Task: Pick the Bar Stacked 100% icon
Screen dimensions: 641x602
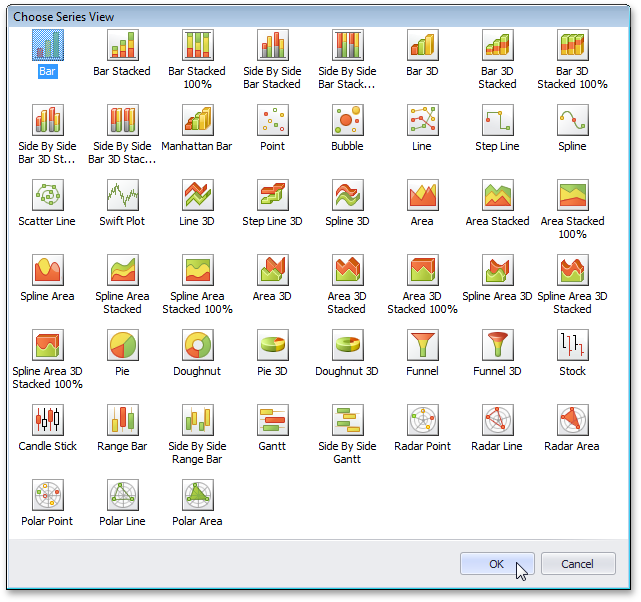Action: point(198,45)
